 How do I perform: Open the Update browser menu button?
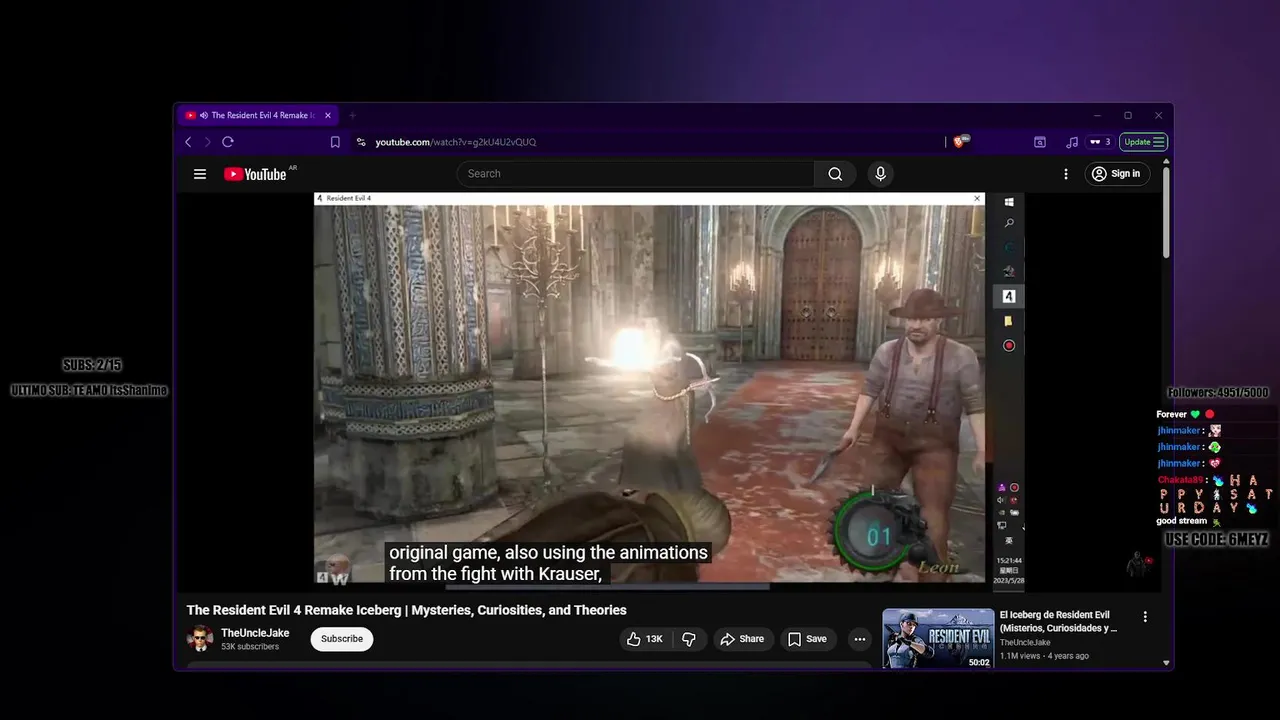click(1144, 142)
